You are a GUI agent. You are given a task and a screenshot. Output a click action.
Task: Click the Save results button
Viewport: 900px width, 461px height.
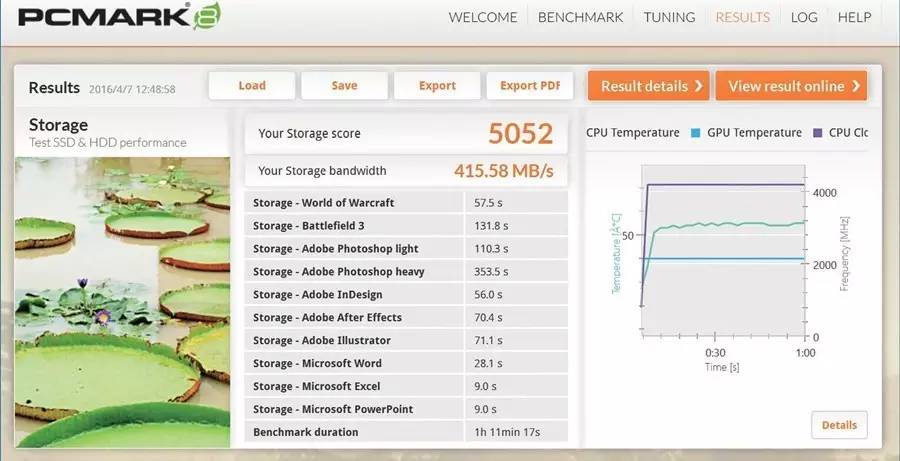(x=344, y=86)
